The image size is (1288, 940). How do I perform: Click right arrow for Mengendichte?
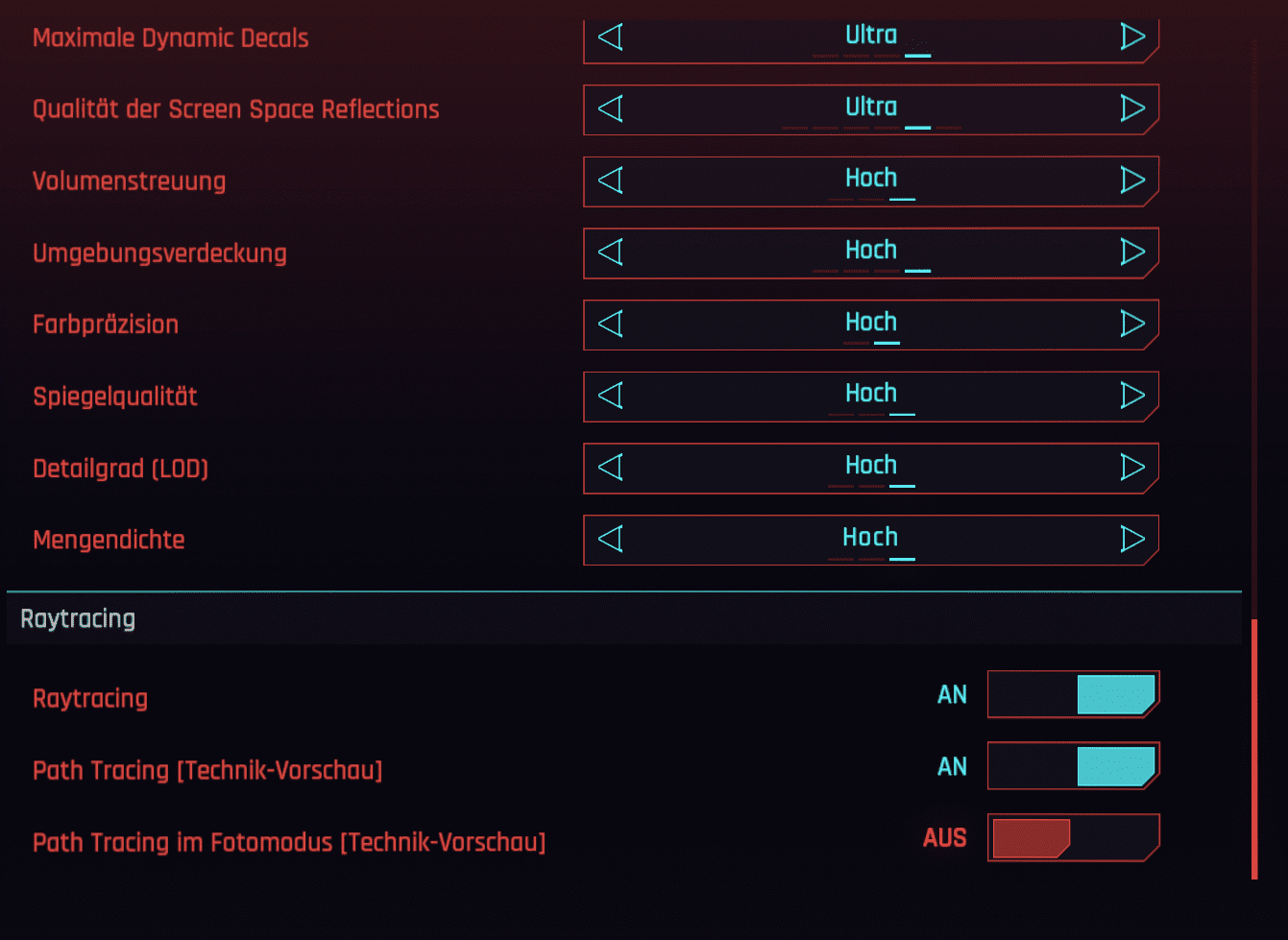click(x=1132, y=539)
